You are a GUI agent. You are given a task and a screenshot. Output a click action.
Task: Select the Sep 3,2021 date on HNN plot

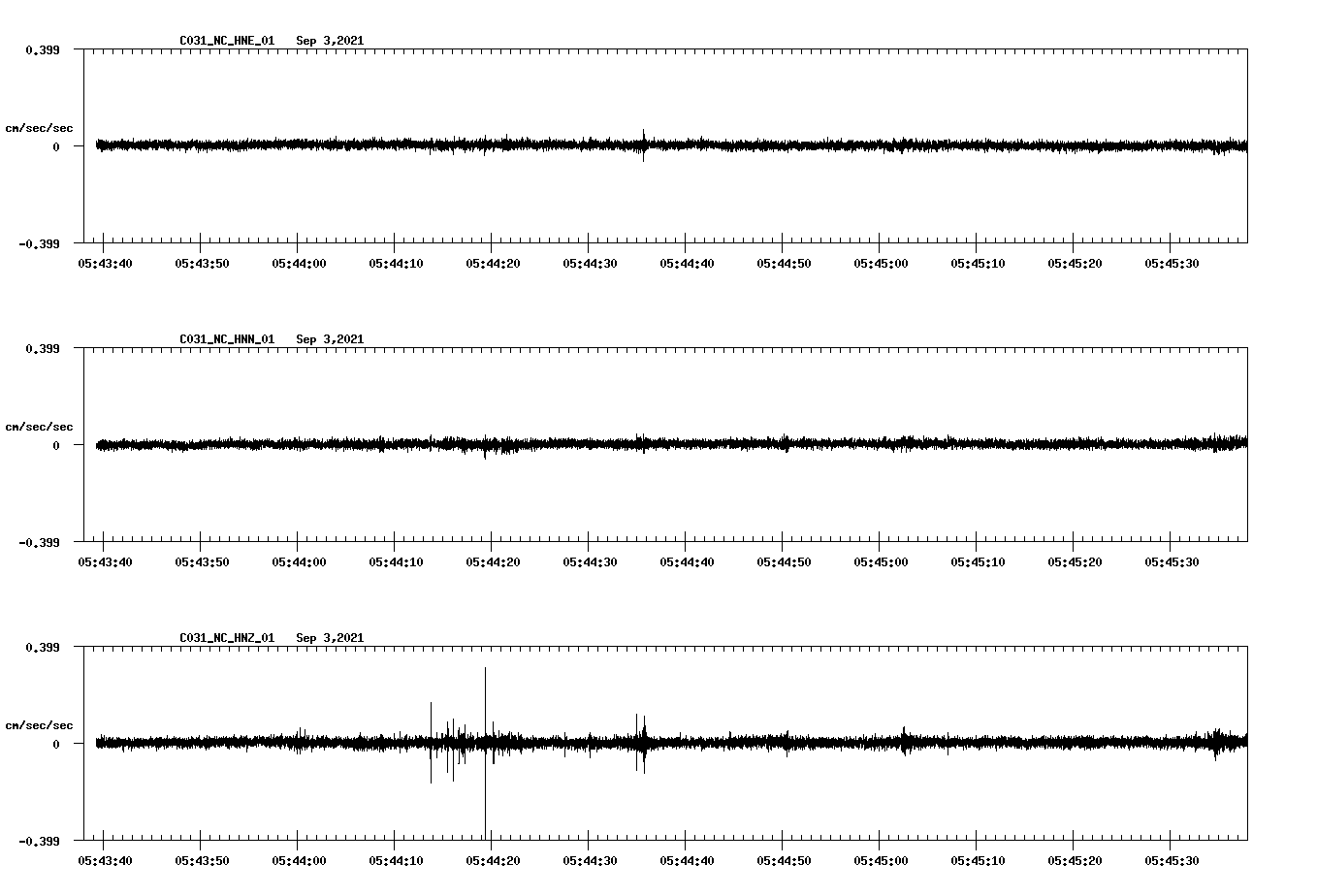[x=330, y=339]
